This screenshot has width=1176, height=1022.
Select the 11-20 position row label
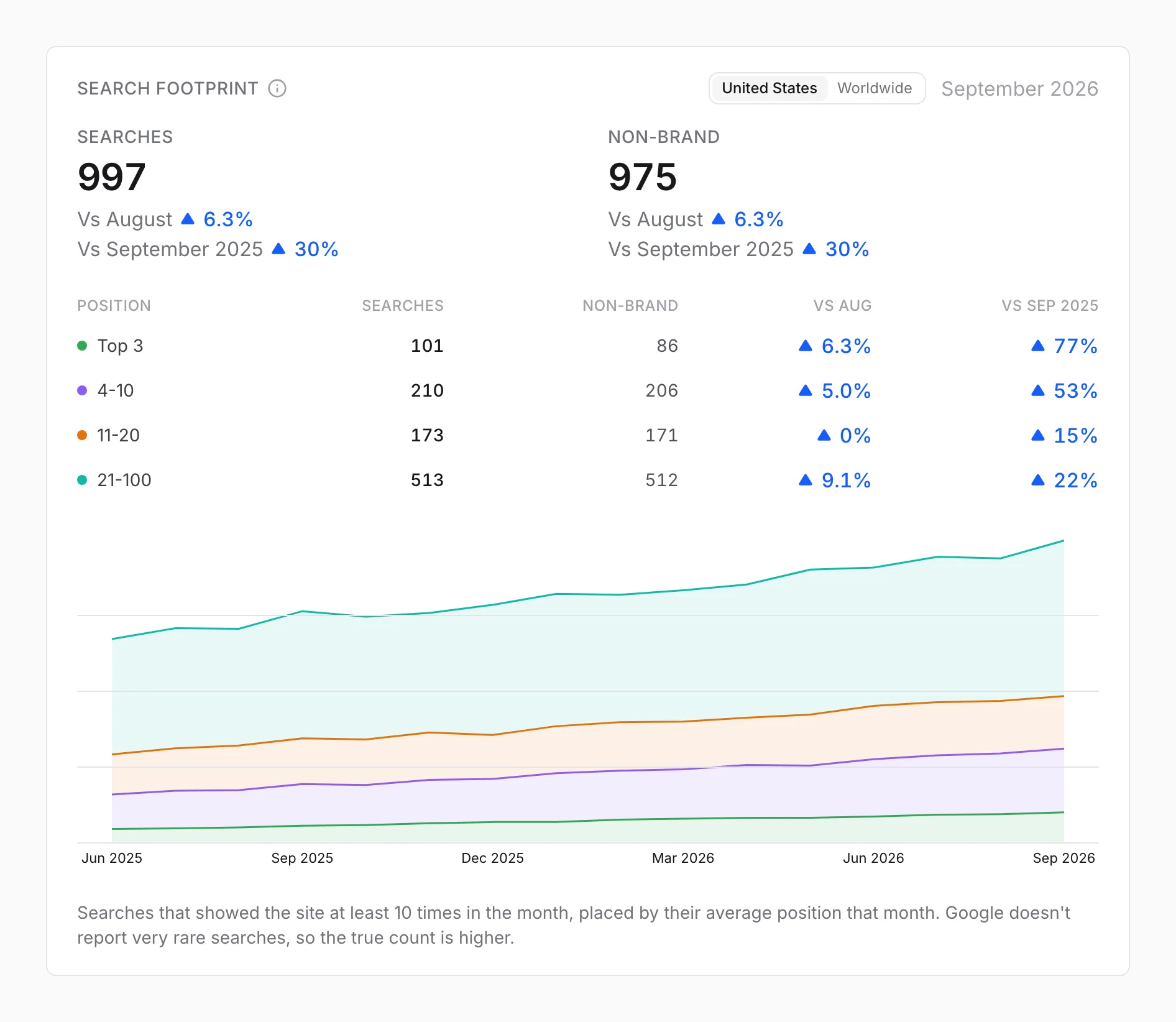pos(118,435)
